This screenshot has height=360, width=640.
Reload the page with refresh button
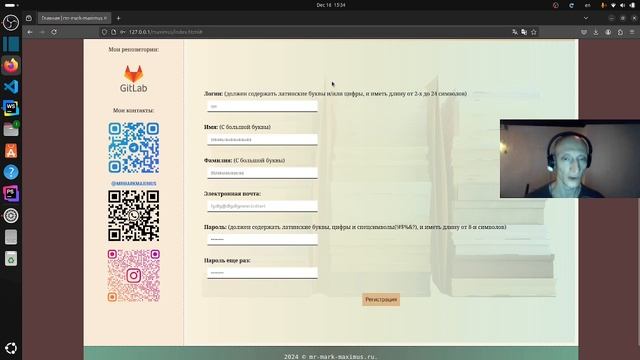54,32
